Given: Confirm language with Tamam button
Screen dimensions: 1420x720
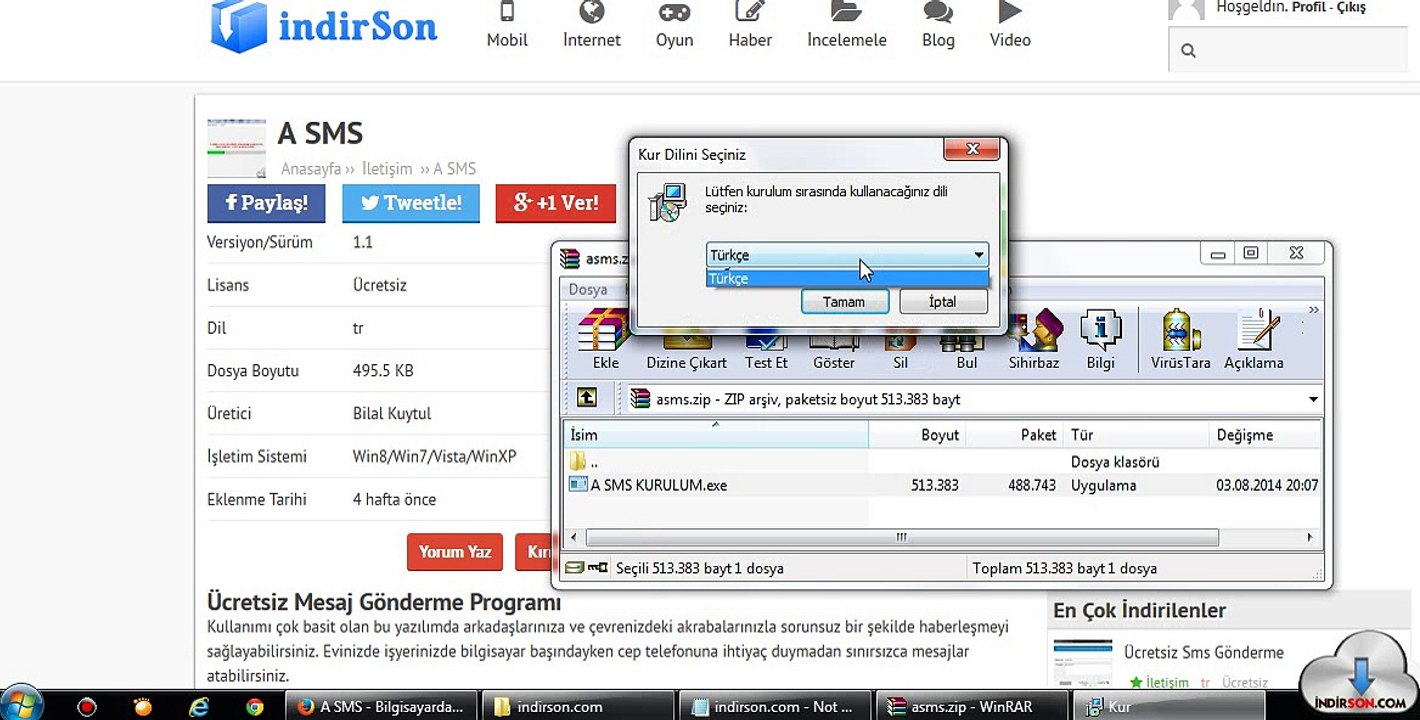Looking at the screenshot, I should (x=844, y=302).
